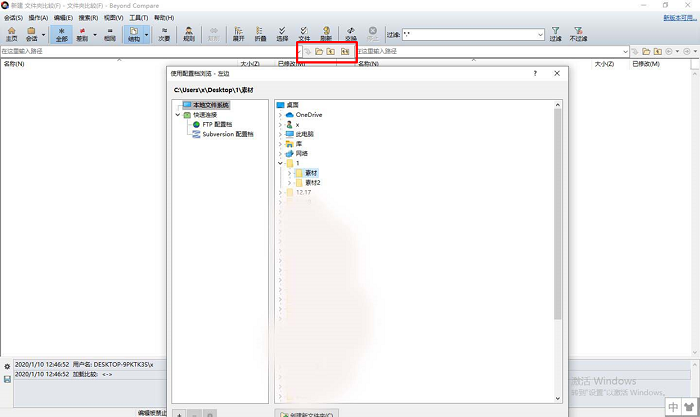Select the 素材 folder in the tree
The height and width of the screenshot is (417, 700).
[311, 173]
